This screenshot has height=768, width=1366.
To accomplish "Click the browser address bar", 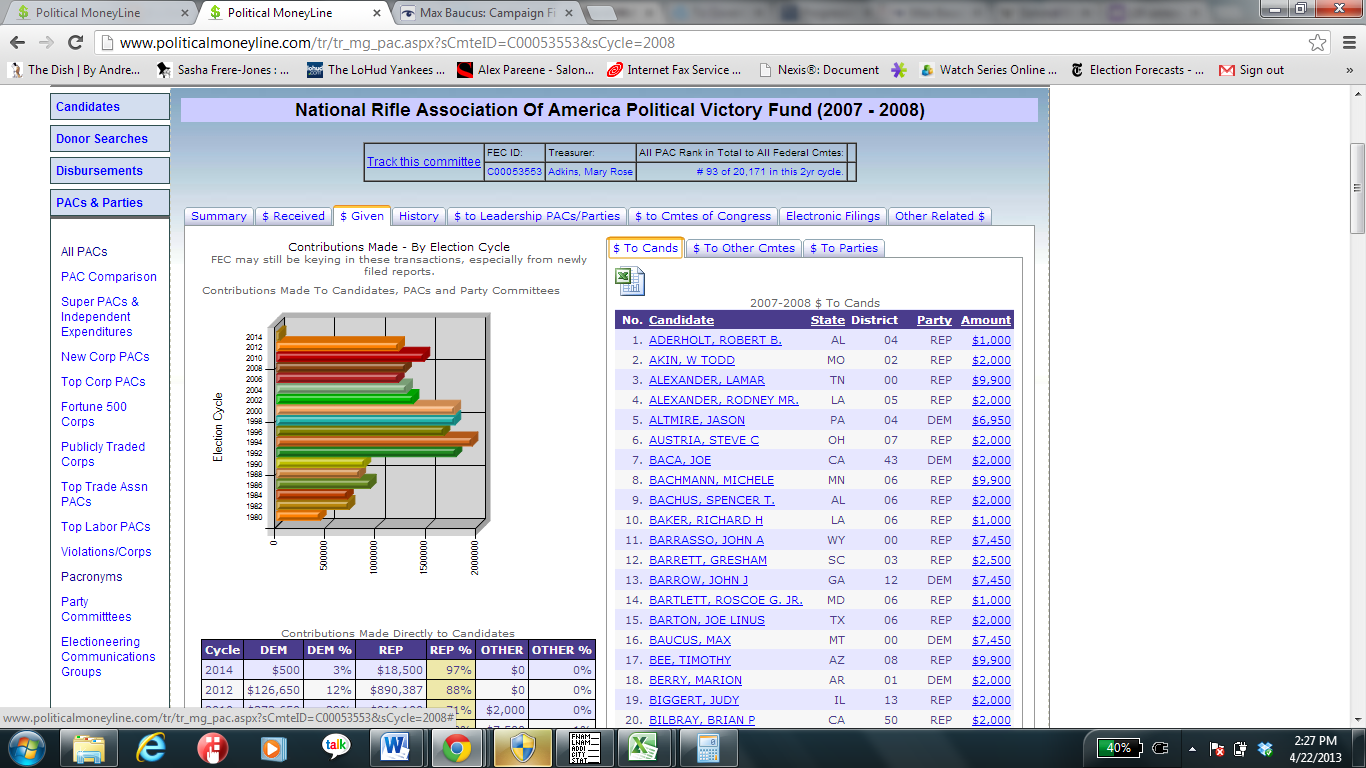I will point(700,43).
